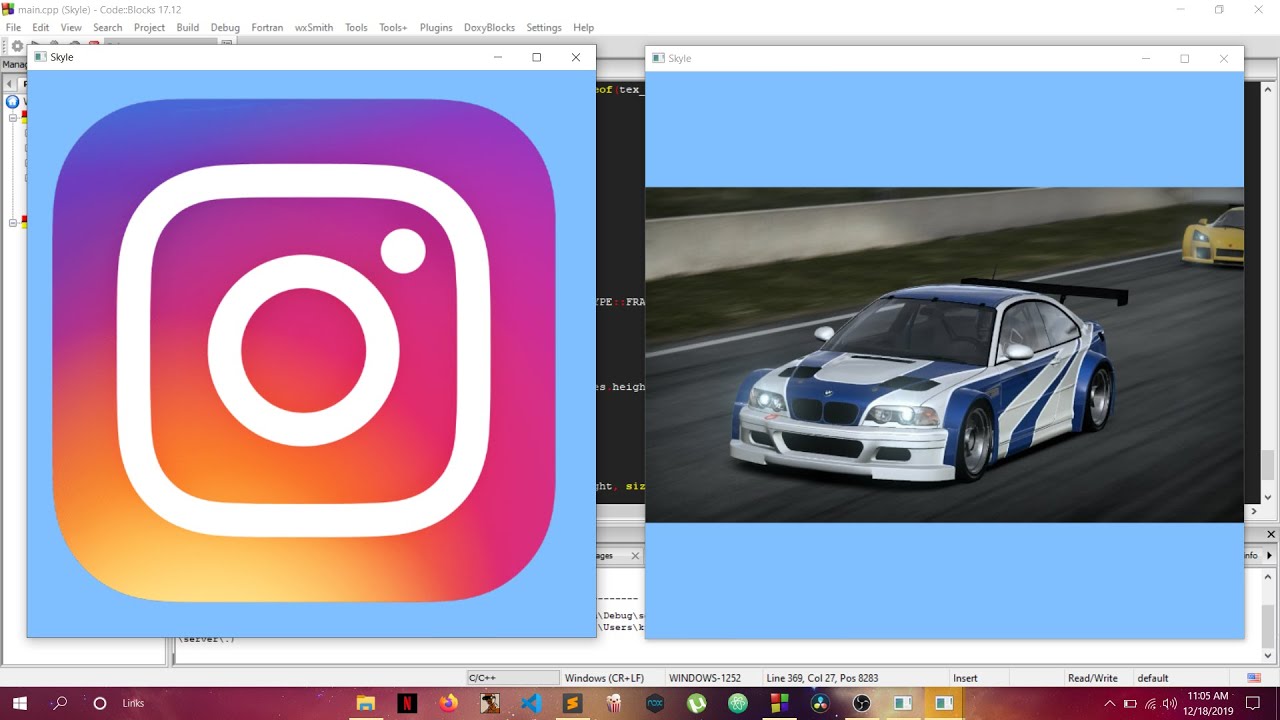This screenshot has width=1280, height=720.
Task: Click the Instagram logo image in Skyle window
Action: coord(304,350)
